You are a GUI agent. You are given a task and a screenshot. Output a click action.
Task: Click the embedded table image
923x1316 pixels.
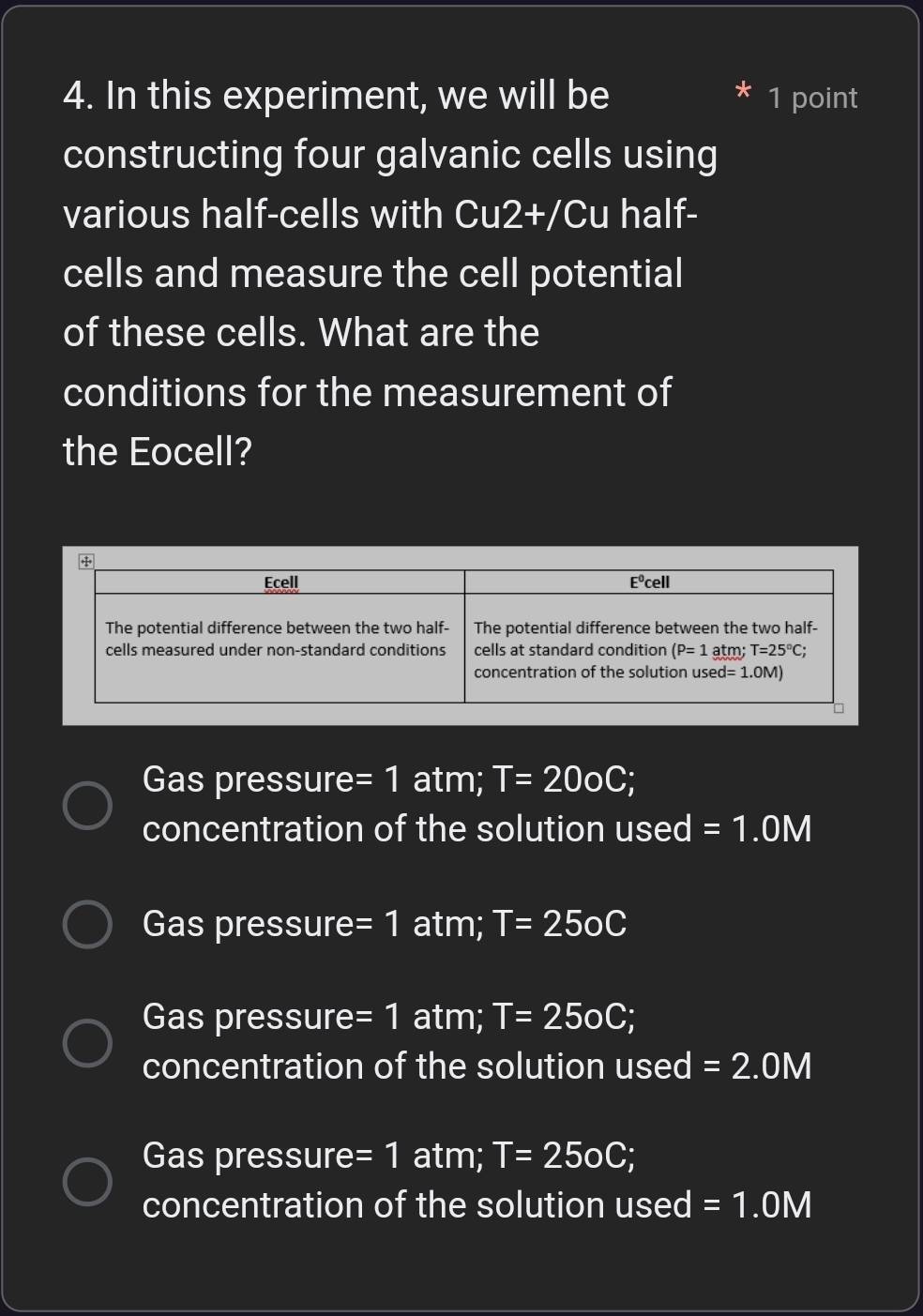pyautogui.click(x=460, y=634)
